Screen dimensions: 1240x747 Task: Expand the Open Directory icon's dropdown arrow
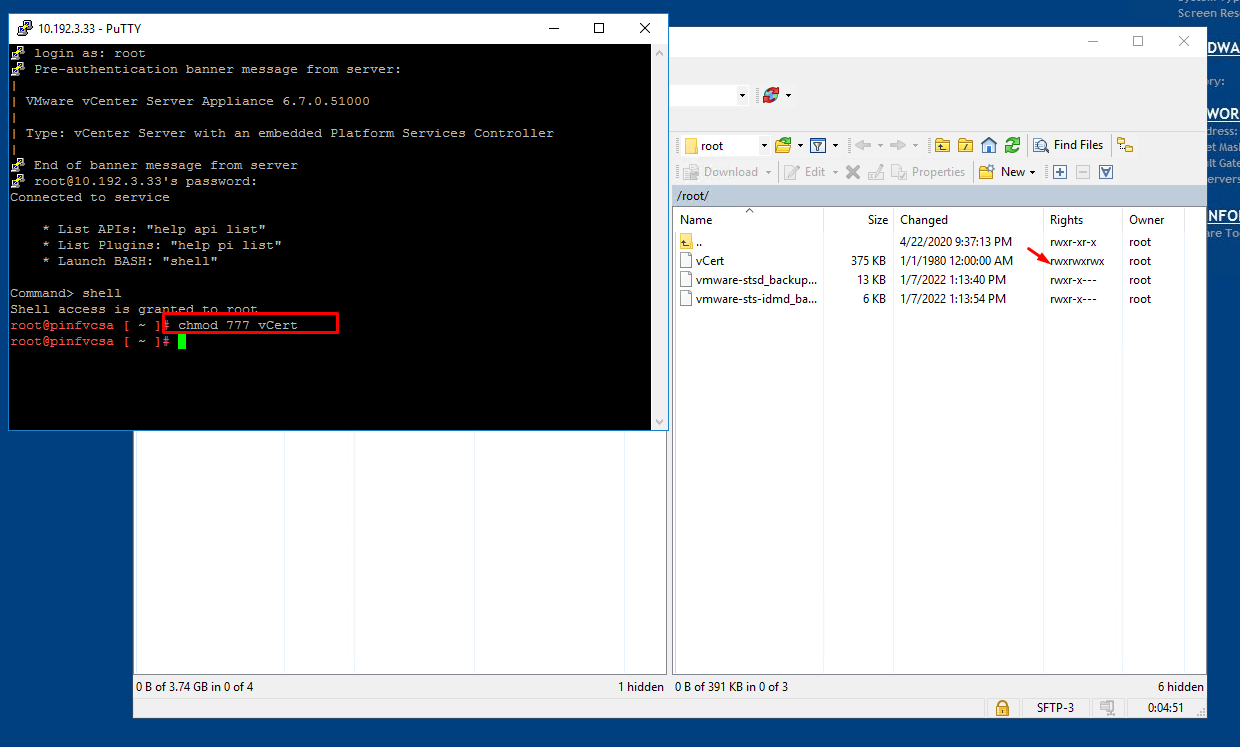[x=798, y=146]
